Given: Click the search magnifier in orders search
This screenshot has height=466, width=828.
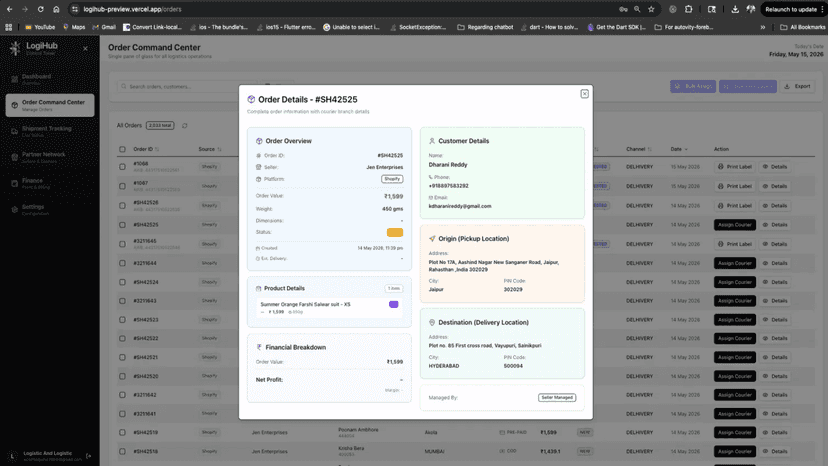Looking at the screenshot, I should (x=124, y=86).
